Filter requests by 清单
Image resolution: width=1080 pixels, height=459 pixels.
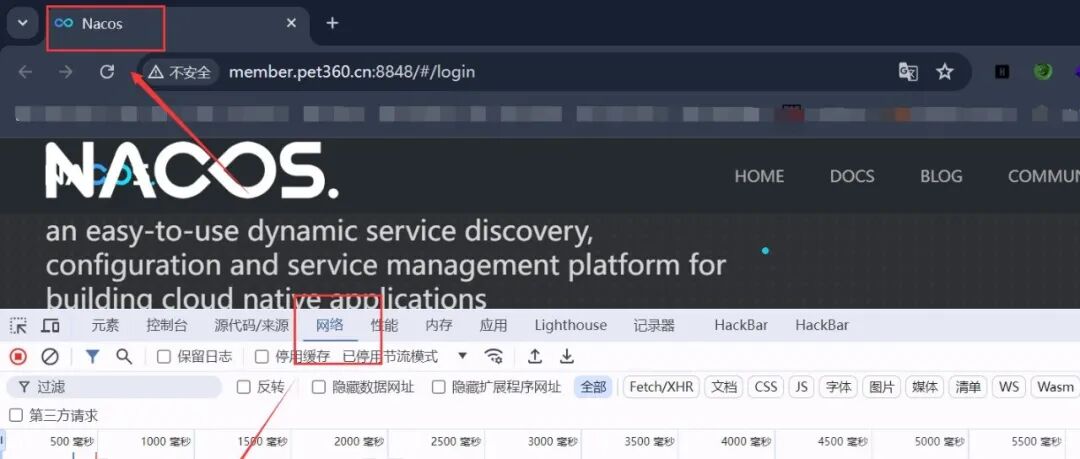[968, 387]
